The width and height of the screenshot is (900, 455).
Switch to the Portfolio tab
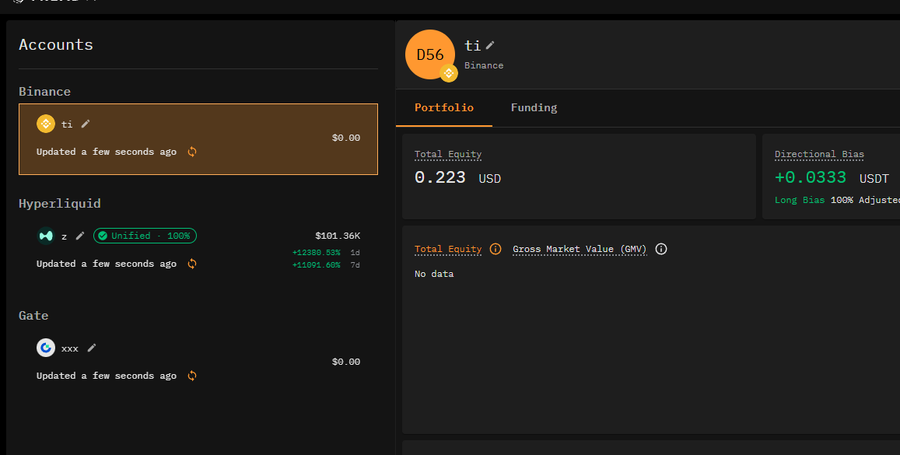[444, 108]
